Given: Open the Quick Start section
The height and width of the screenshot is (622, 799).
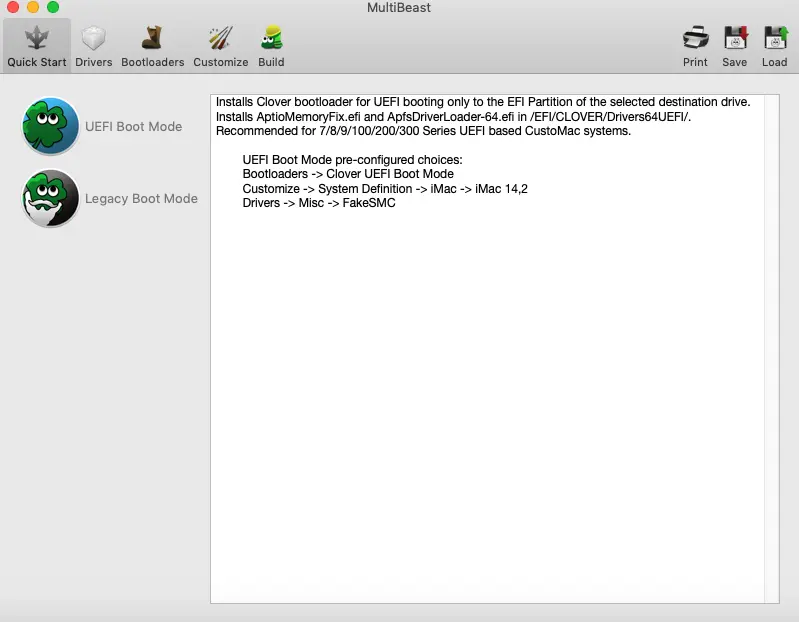Looking at the screenshot, I should (x=37, y=46).
